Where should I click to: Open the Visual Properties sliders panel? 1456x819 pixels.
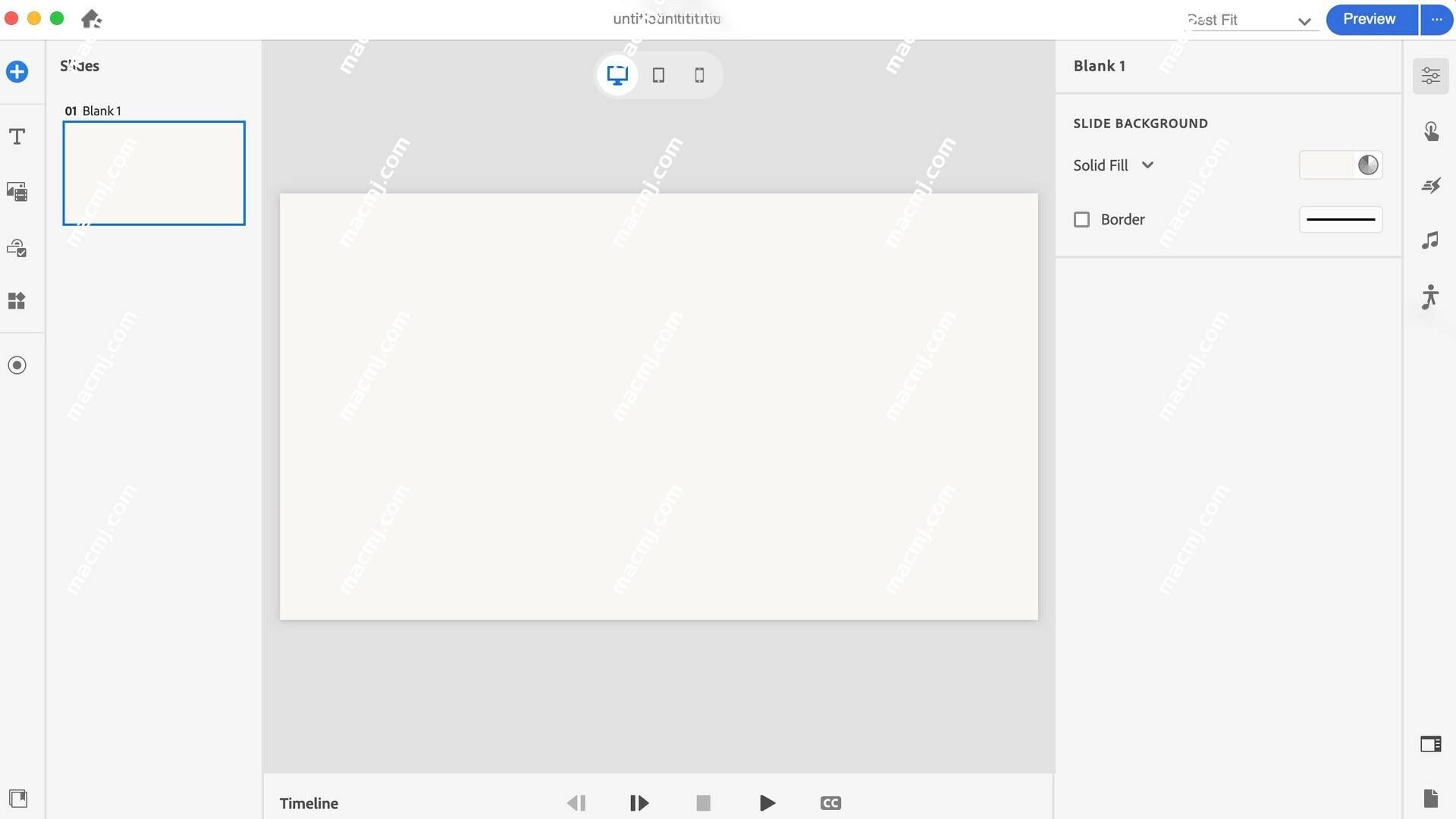click(1430, 76)
